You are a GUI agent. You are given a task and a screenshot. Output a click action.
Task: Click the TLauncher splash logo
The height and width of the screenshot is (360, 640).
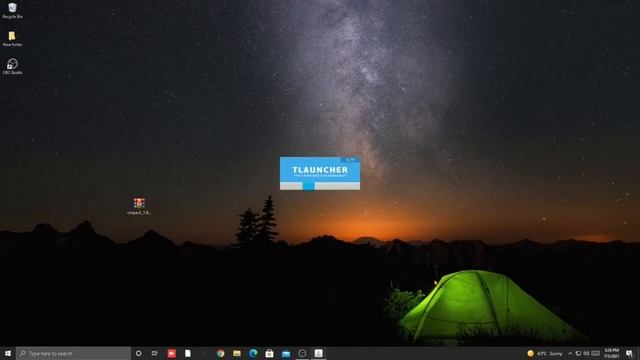click(x=320, y=171)
